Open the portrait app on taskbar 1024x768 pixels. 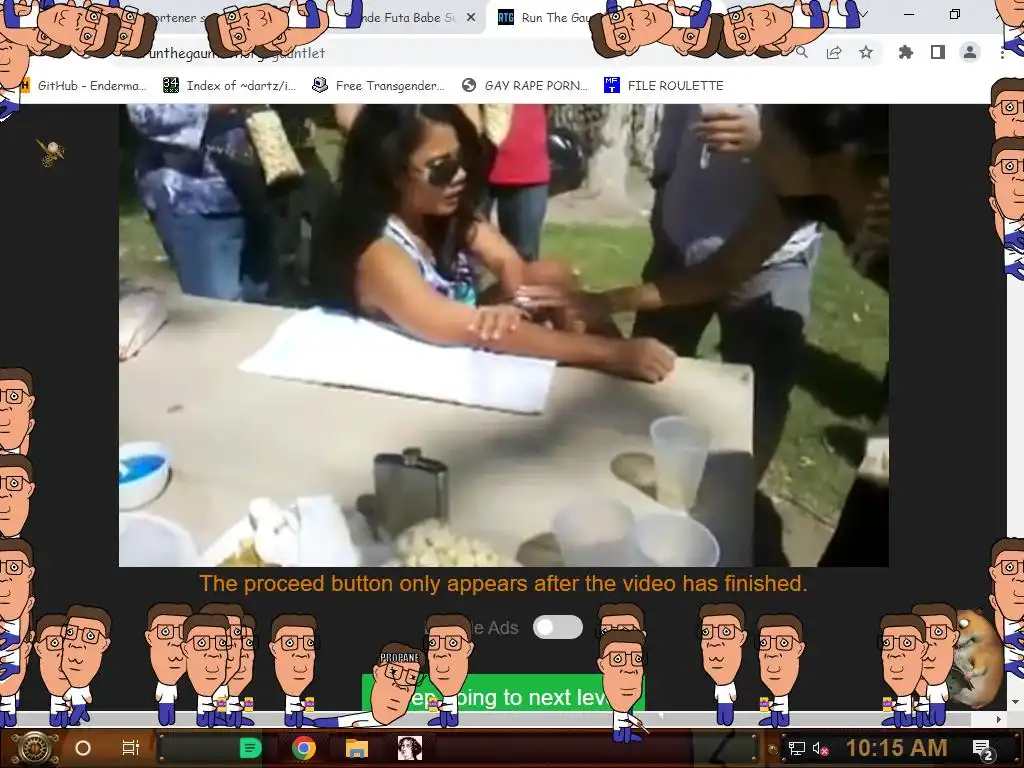click(409, 748)
